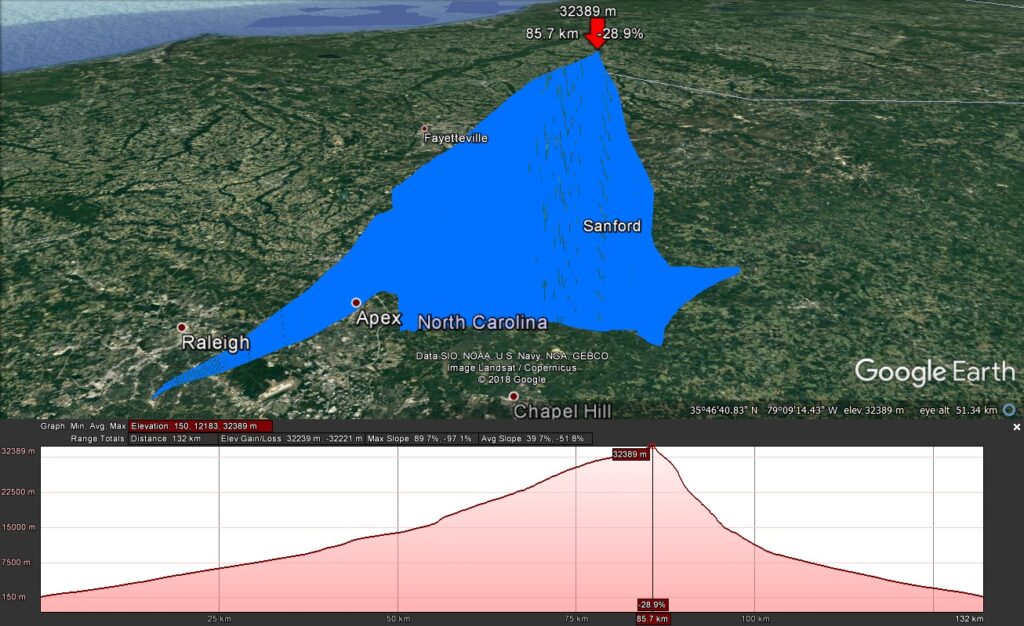Viewport: 1024px width, 626px height.
Task: Select the Distance 132 km range total
Action: click(x=172, y=438)
